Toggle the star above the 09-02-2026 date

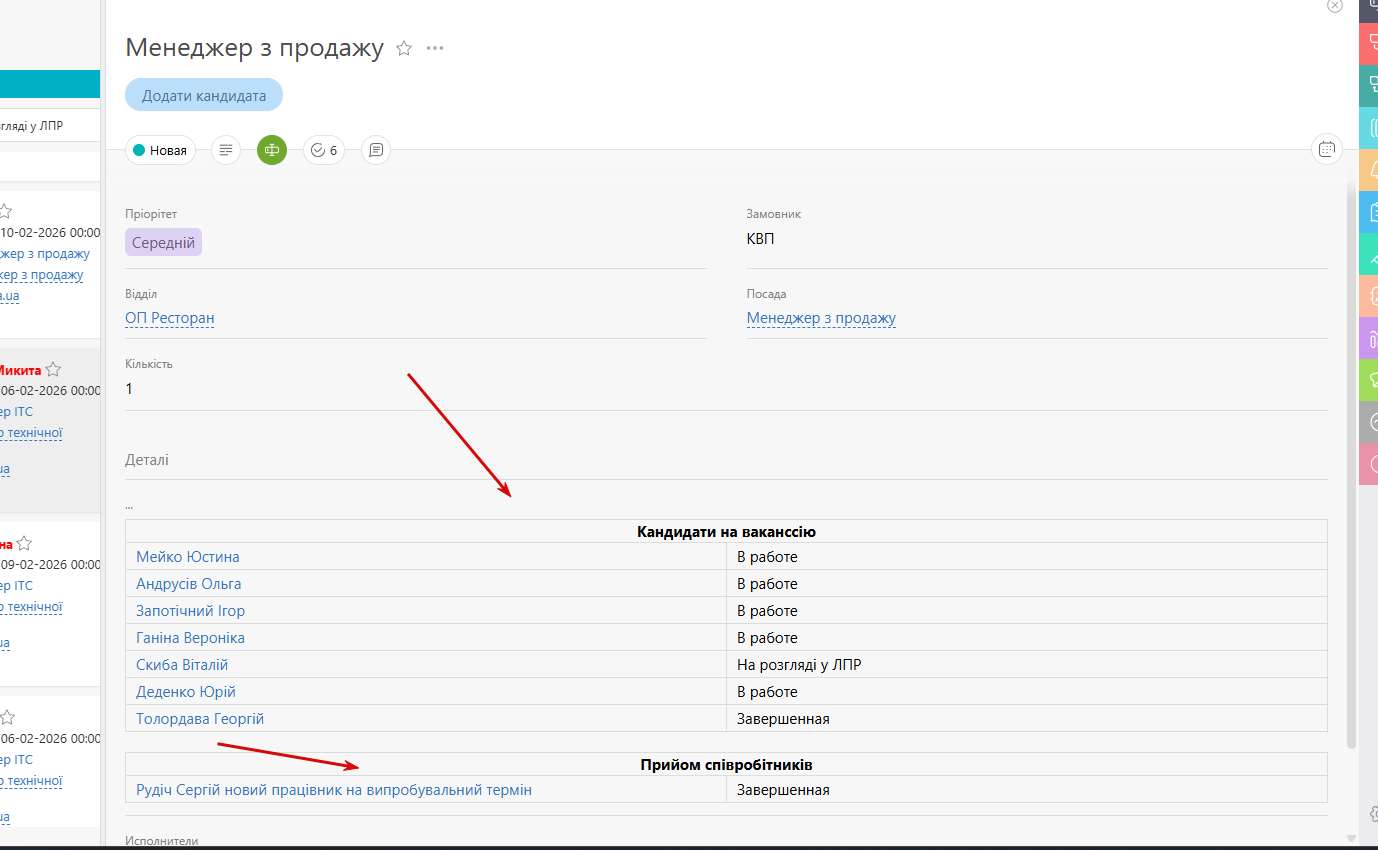[x=24, y=544]
